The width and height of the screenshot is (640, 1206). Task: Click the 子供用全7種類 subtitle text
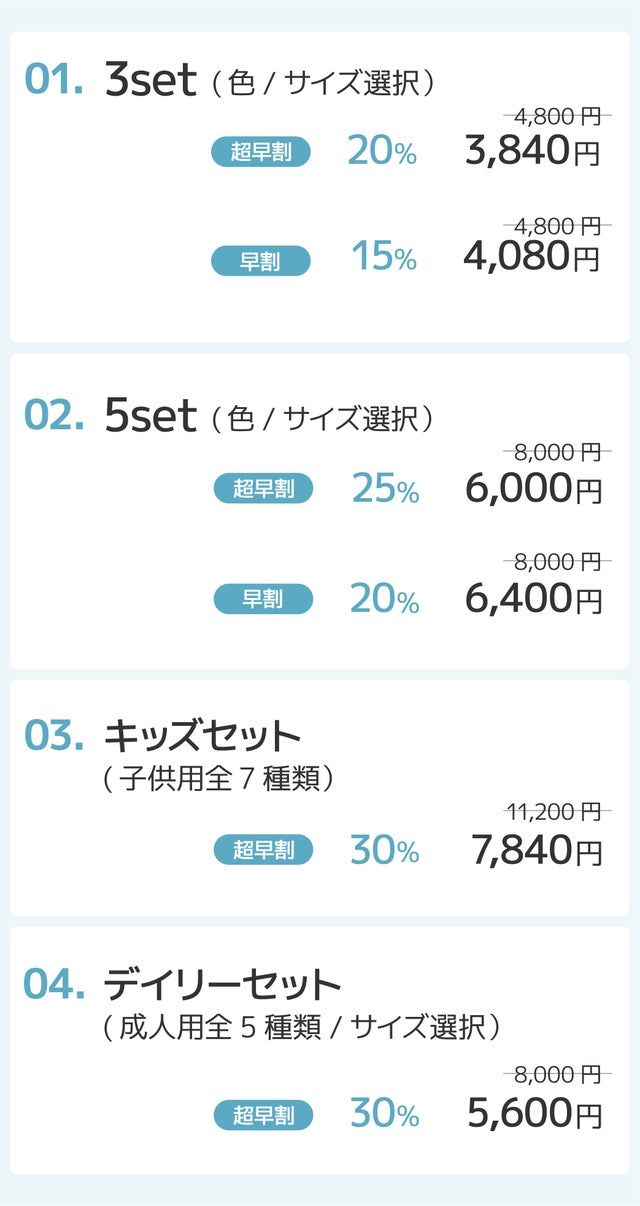(x=218, y=779)
